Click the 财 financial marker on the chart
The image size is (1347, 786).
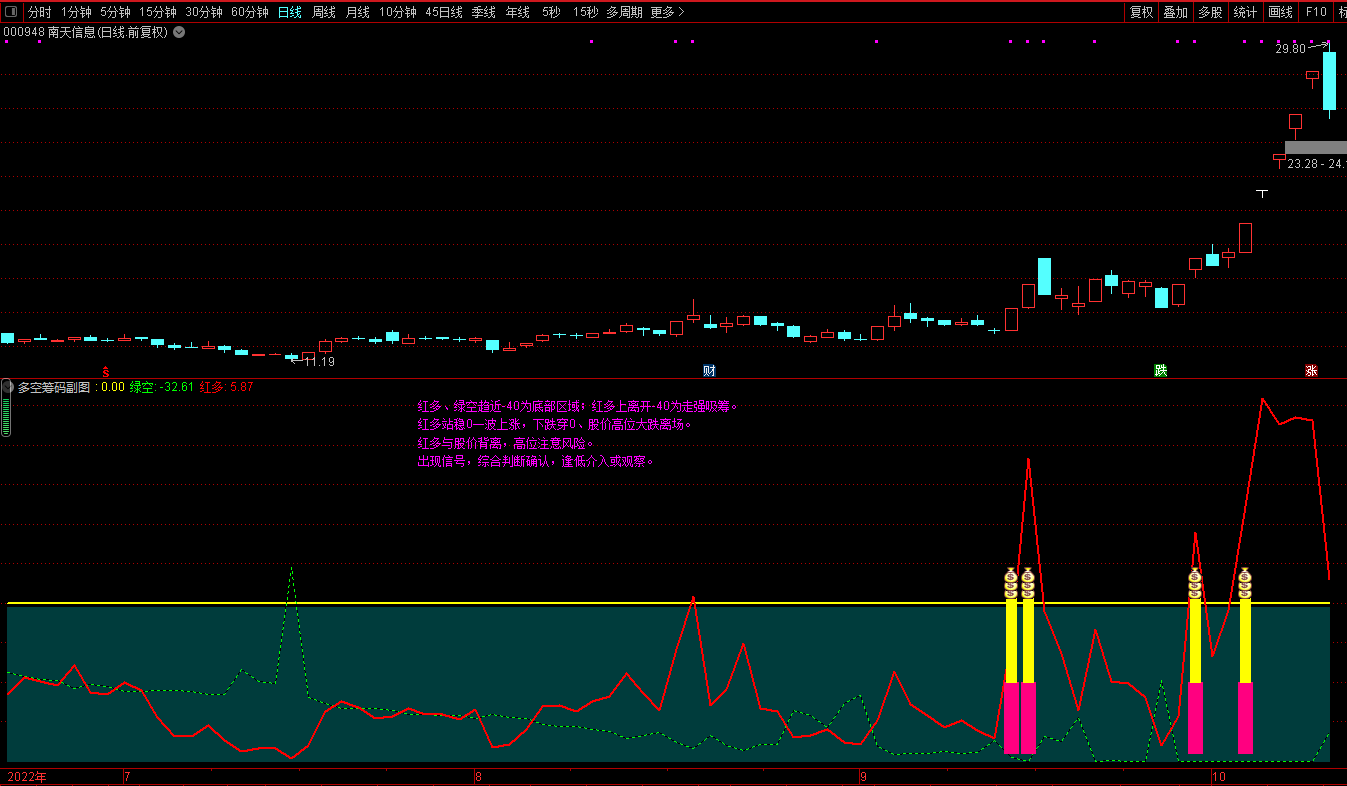(709, 371)
